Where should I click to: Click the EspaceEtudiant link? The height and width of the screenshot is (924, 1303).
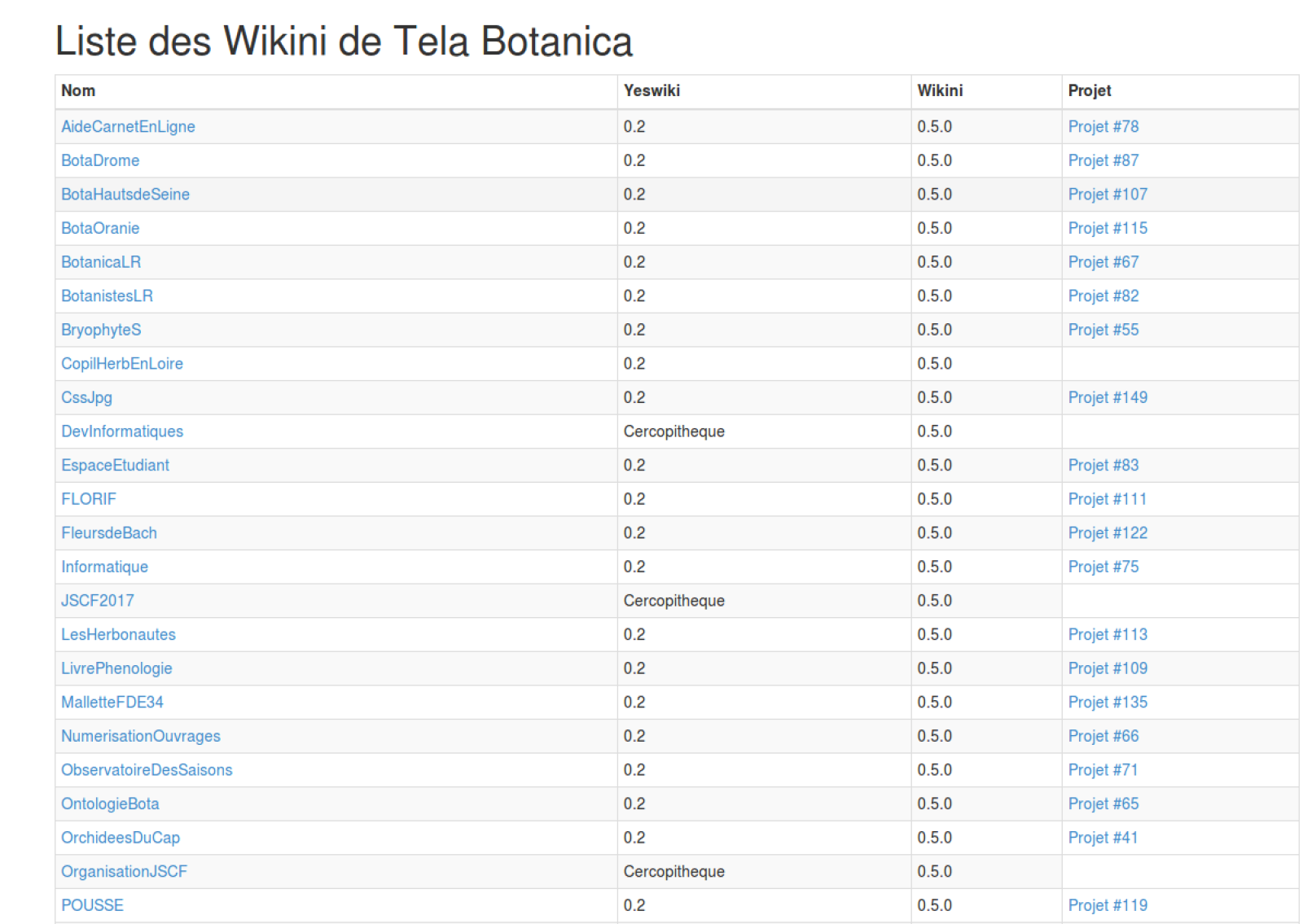(116, 466)
